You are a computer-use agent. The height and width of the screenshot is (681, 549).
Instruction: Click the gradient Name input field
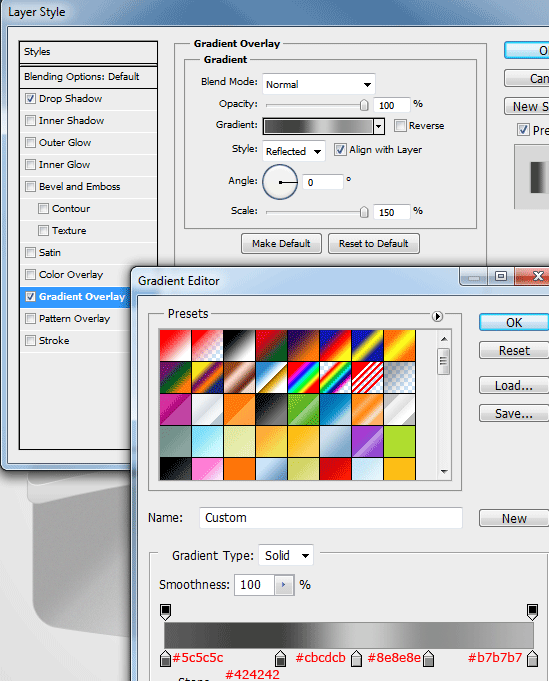(x=331, y=518)
